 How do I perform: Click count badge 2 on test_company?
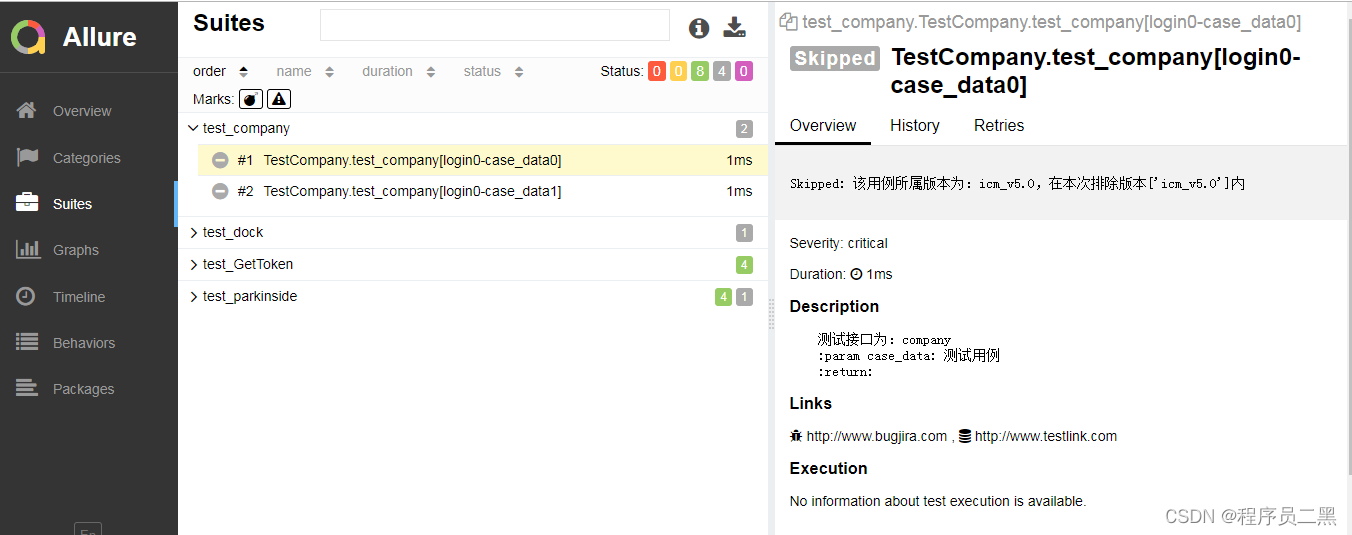pos(744,129)
